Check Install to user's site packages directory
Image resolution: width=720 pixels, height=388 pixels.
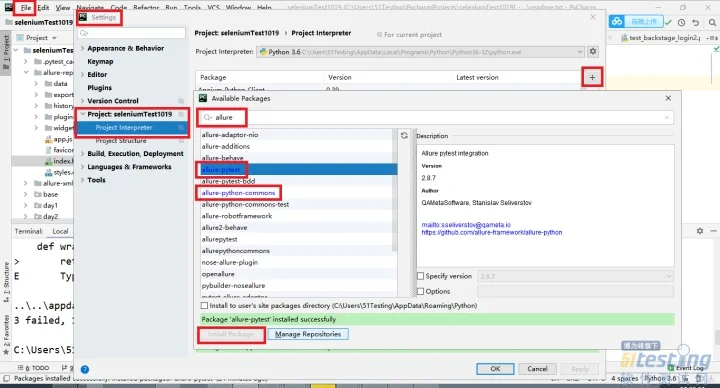tap(204, 305)
